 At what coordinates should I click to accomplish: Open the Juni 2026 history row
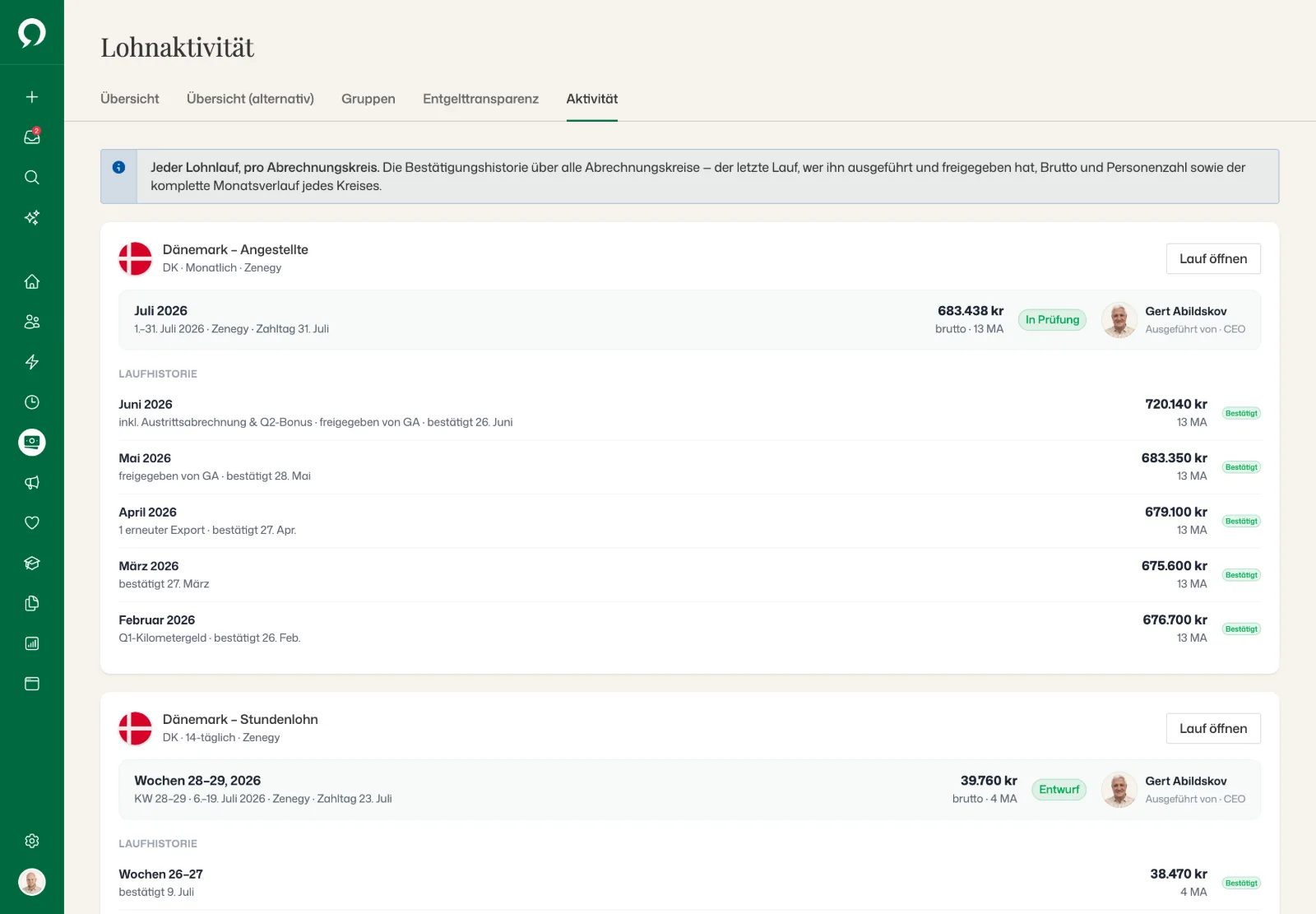point(689,413)
